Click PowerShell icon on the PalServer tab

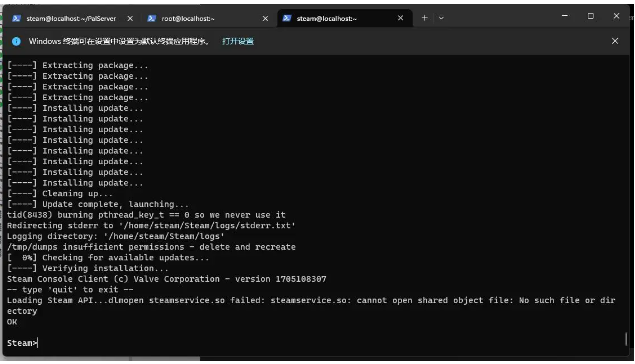point(16,18)
